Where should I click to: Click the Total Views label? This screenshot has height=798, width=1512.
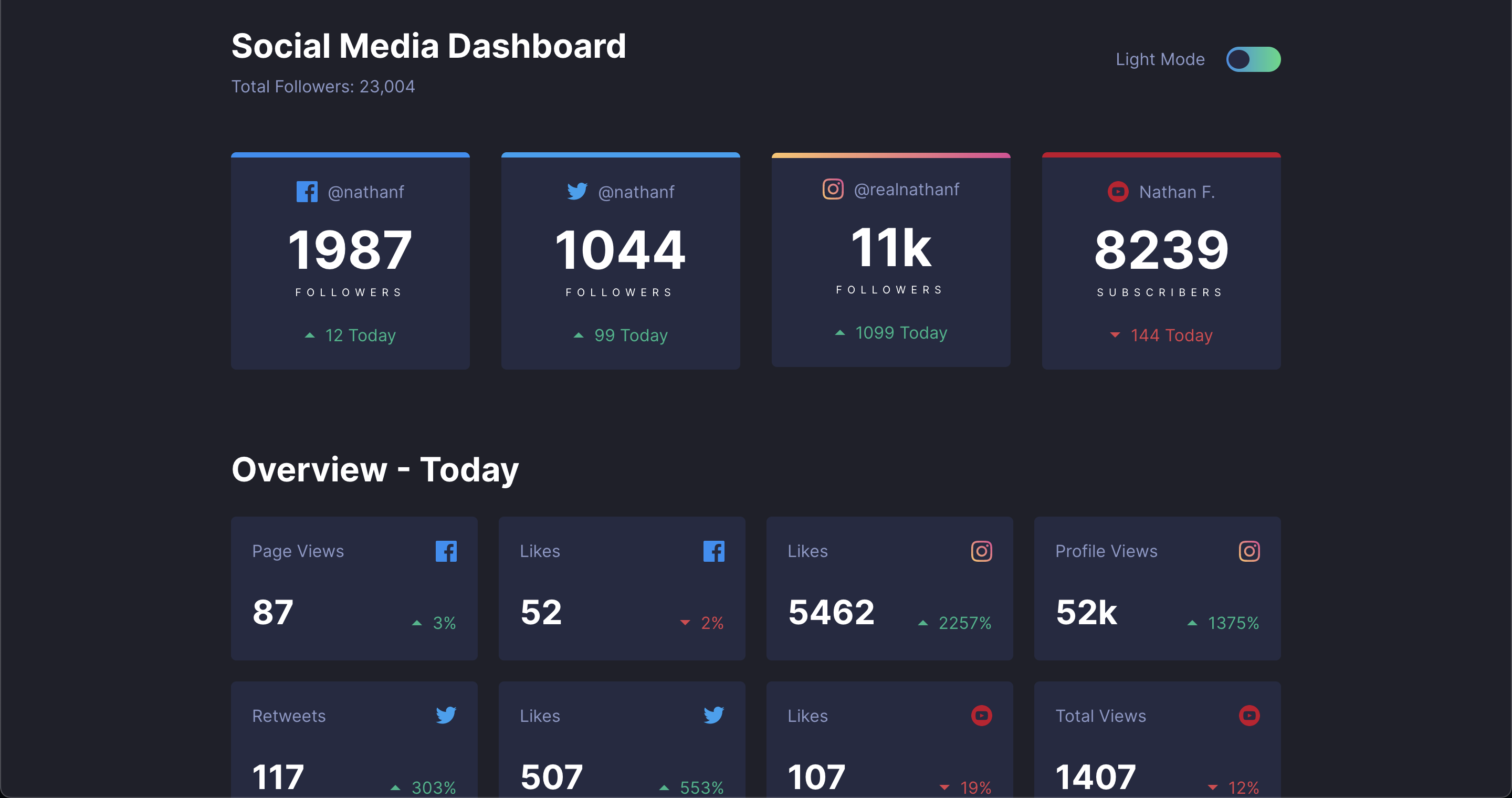coord(1100,716)
